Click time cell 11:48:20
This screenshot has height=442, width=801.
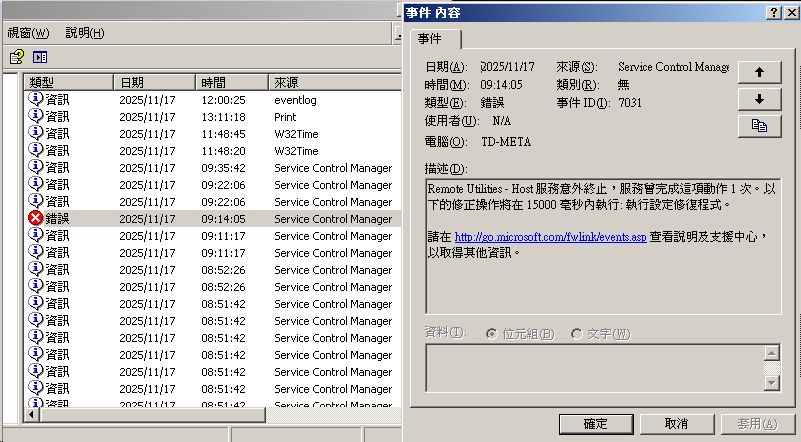[x=223, y=151]
